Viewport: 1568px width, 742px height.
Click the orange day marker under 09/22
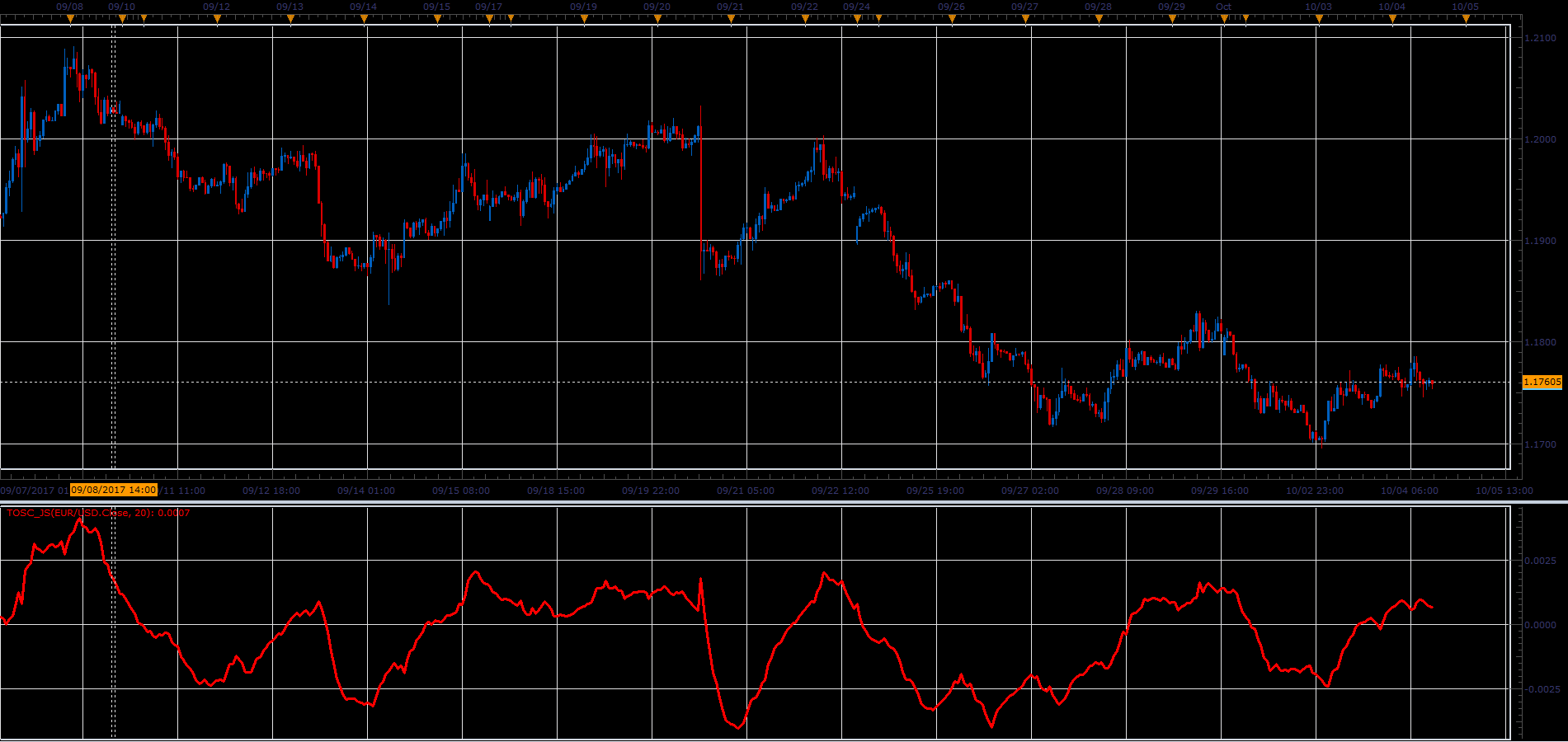click(805, 18)
